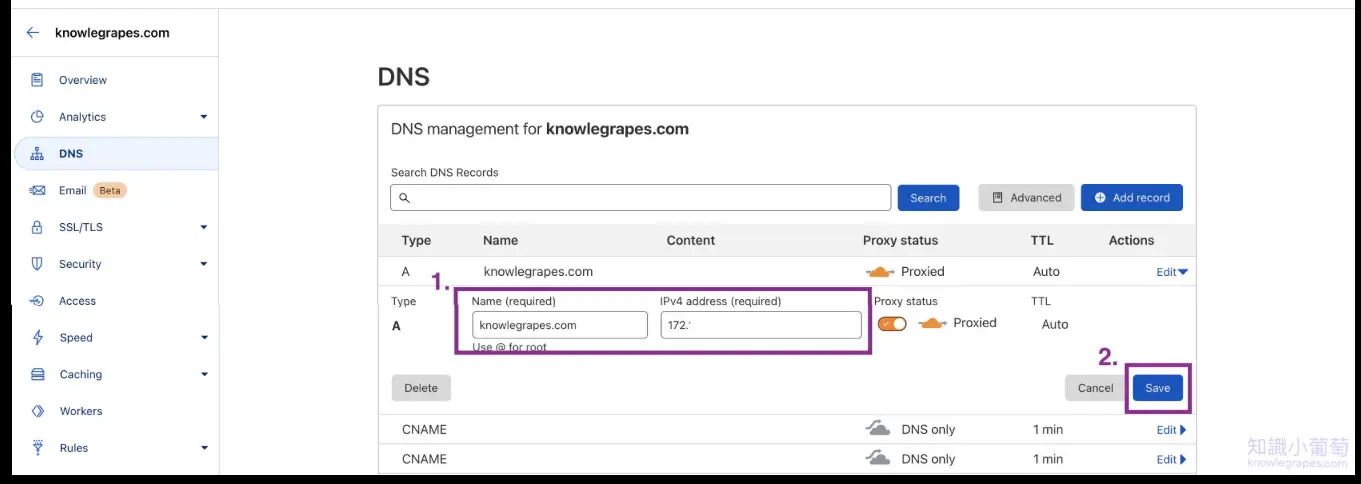Click the IPv4 address input field
The height and width of the screenshot is (484, 1361).
761,325
